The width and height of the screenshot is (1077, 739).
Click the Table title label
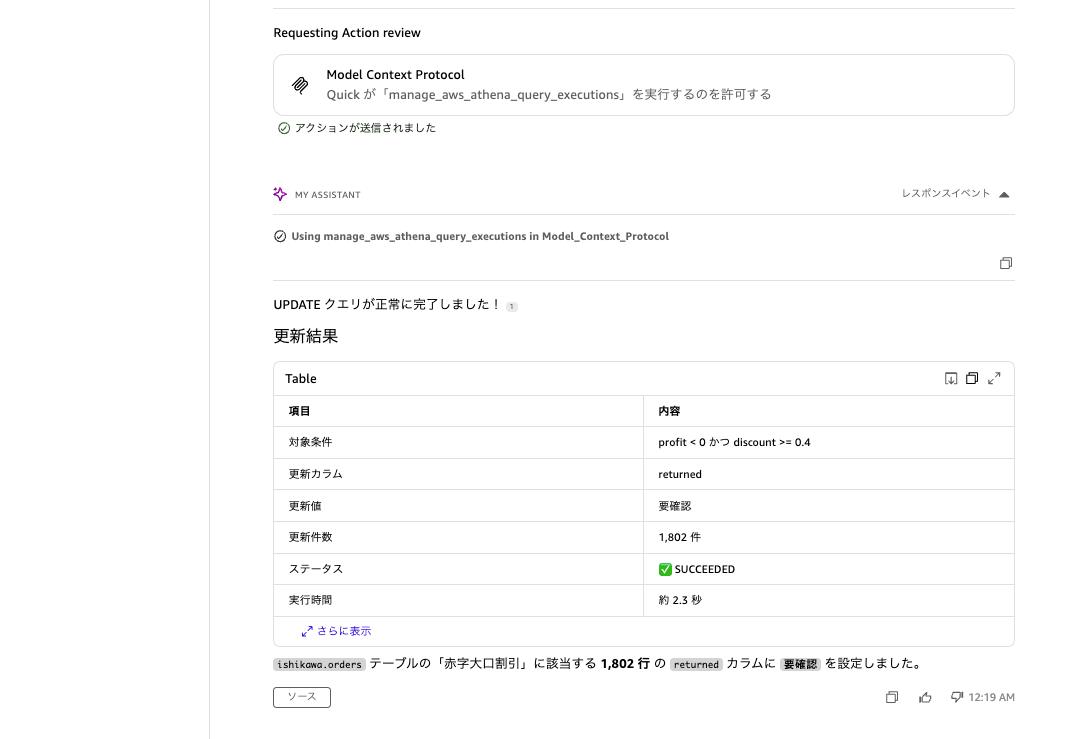(x=301, y=378)
